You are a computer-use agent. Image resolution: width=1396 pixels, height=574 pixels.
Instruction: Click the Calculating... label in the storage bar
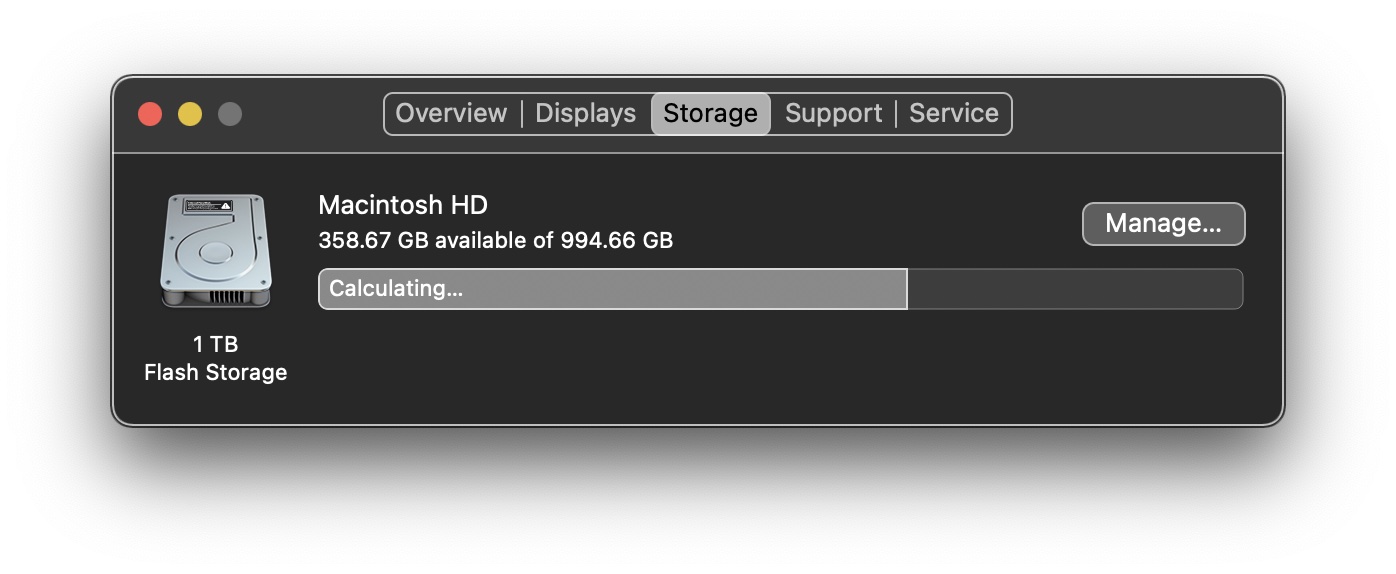396,289
